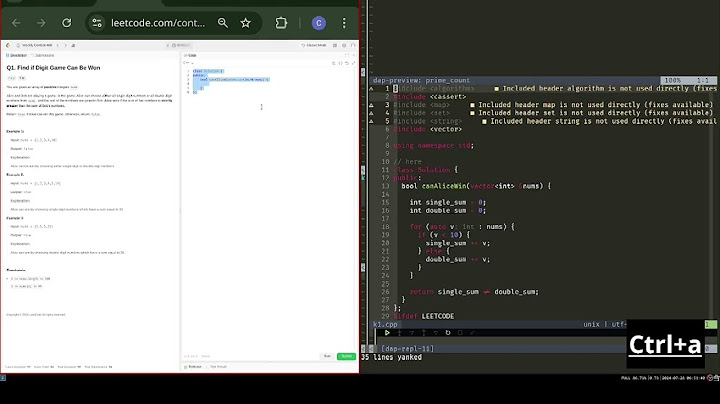The width and height of the screenshot is (720, 404).
Task: Go to the previous contest question arrow
Action: 58,45
